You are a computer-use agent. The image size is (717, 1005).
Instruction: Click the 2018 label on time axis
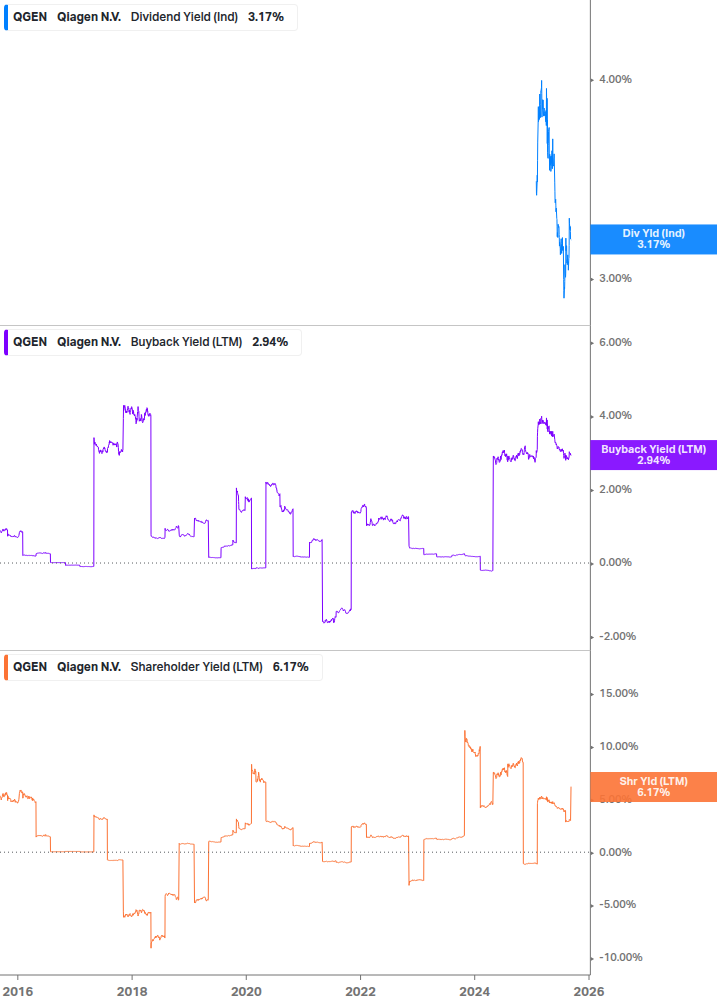click(x=132, y=992)
